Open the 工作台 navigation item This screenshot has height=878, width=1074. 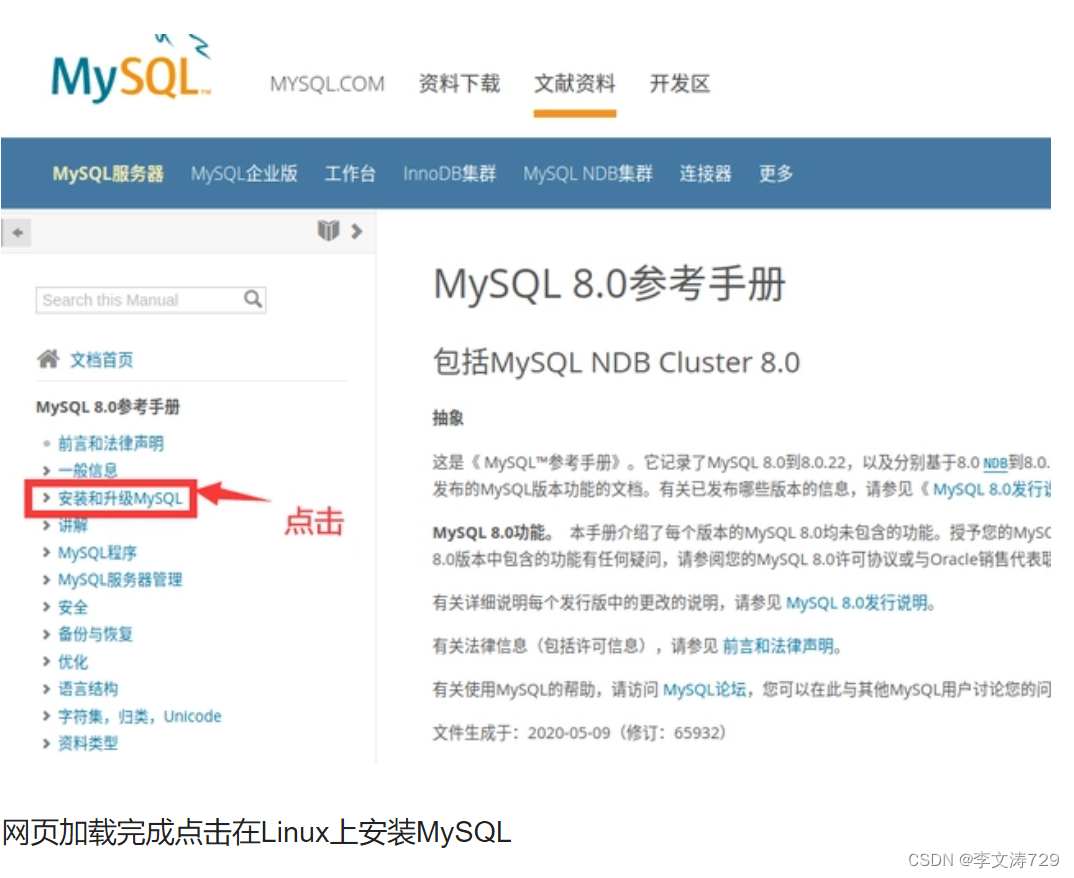pos(350,172)
